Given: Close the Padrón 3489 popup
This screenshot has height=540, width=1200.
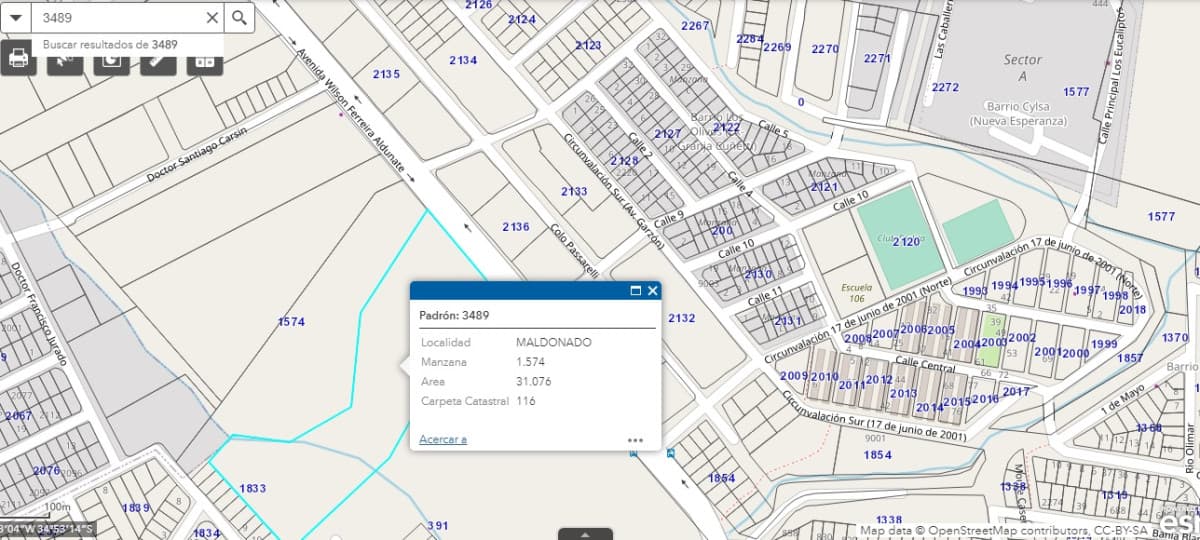Looking at the screenshot, I should (653, 290).
